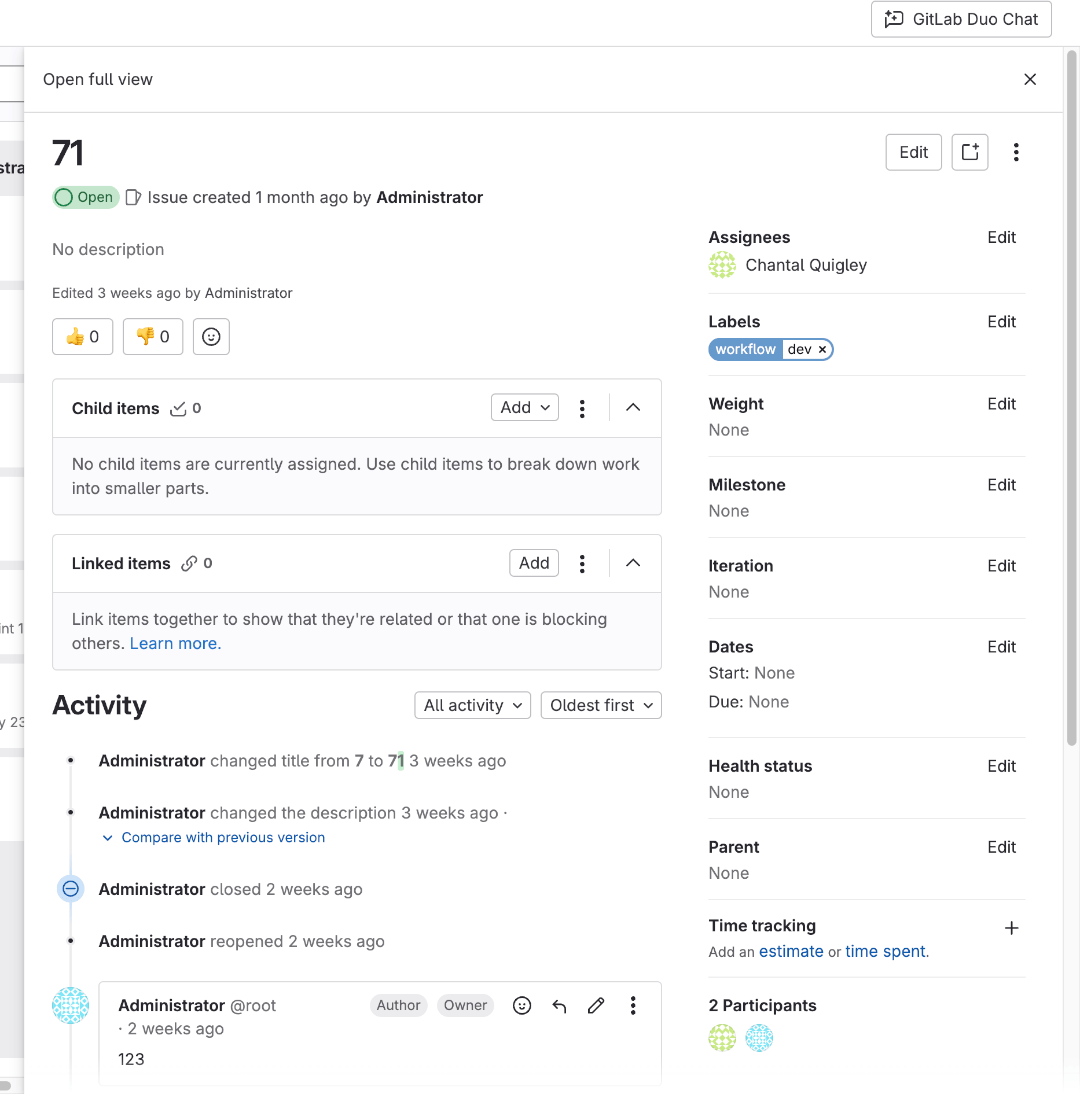The width and height of the screenshot is (1080, 1094).
Task: Click the thumbs down reaction button
Action: (x=153, y=337)
